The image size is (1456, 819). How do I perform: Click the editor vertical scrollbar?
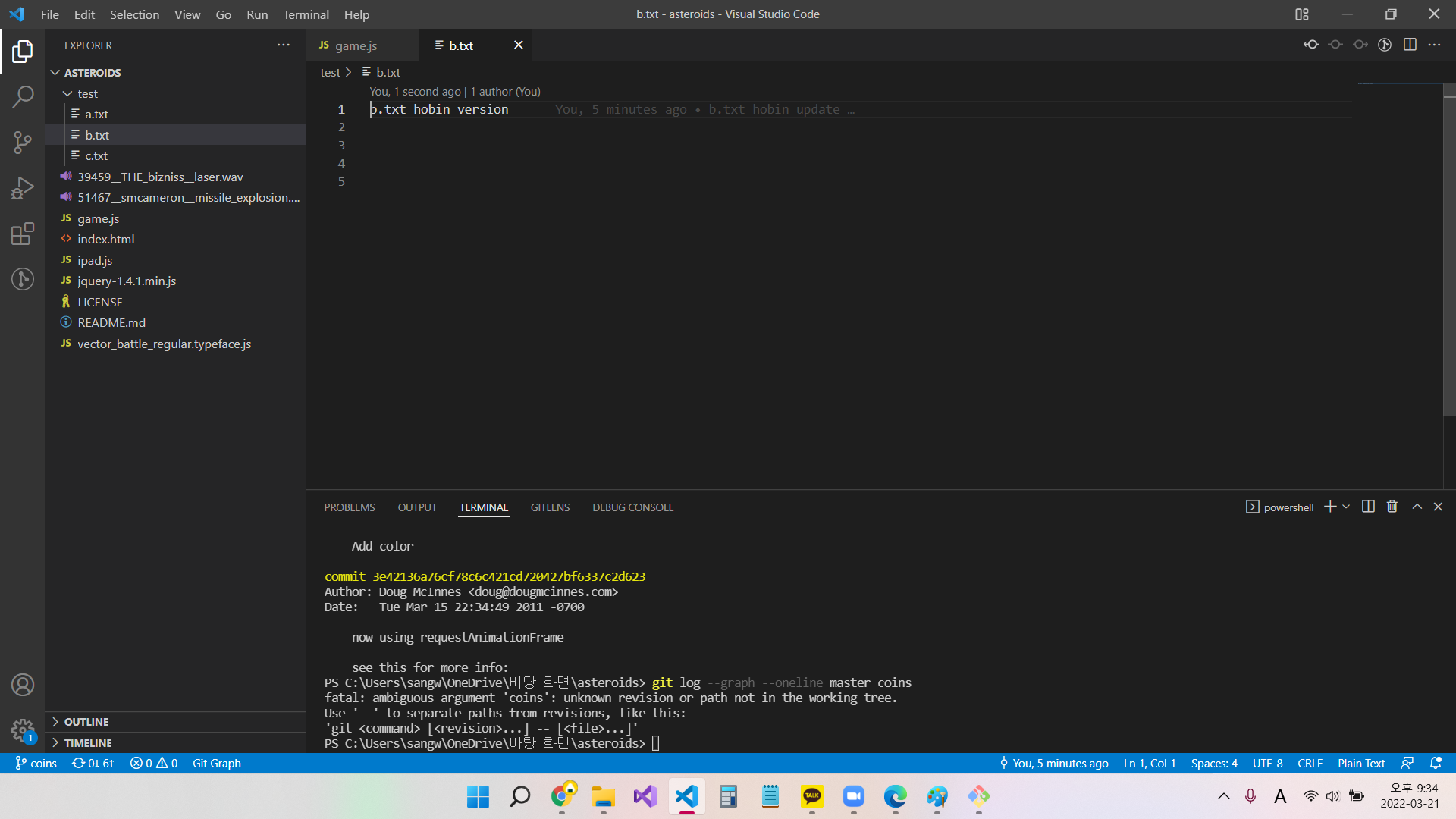pos(1449,250)
